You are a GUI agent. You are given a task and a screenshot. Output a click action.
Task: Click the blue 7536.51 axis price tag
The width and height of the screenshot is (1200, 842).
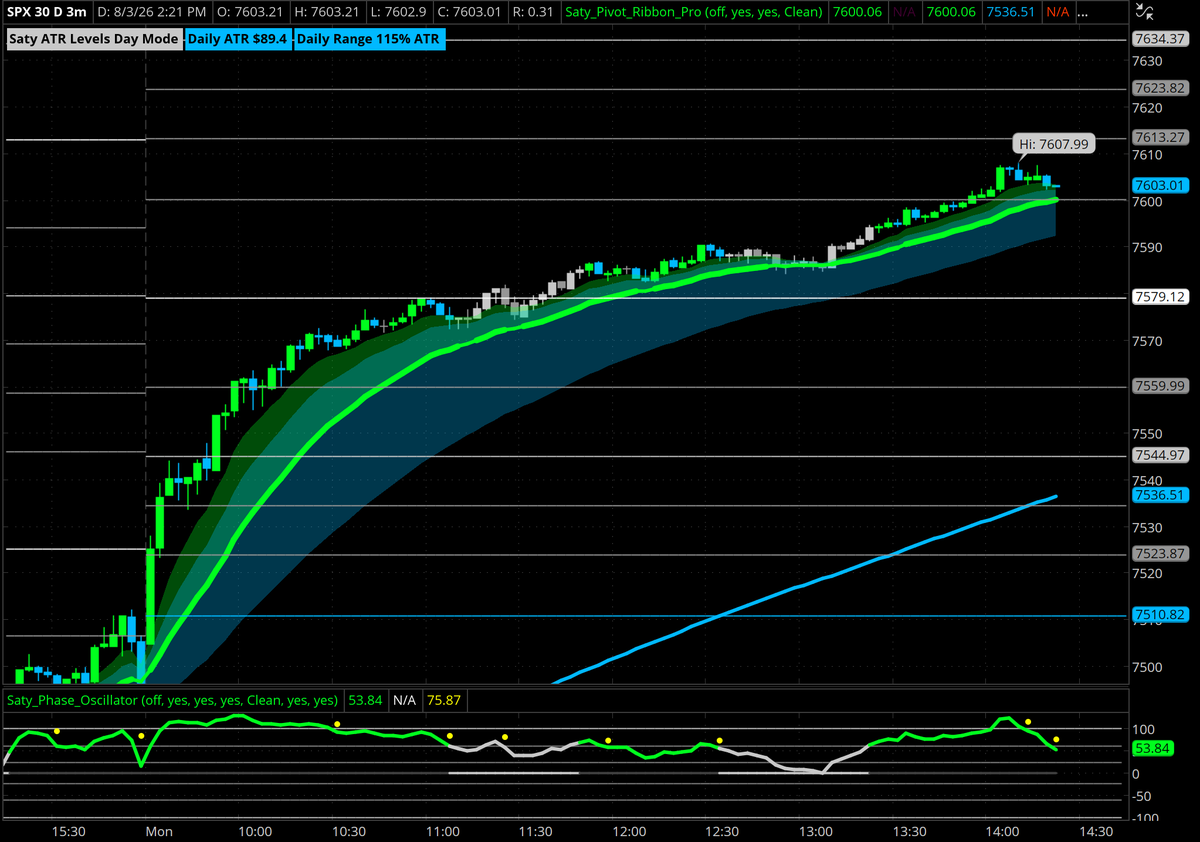coord(1160,494)
